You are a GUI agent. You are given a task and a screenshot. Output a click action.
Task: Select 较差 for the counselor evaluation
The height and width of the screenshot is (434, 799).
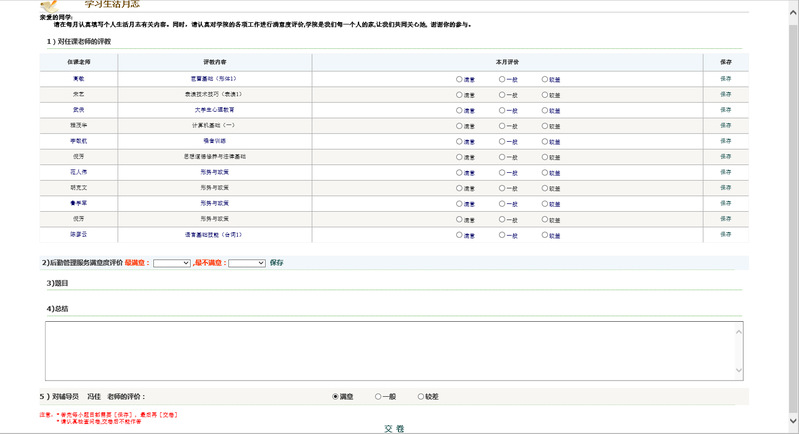(x=421, y=397)
